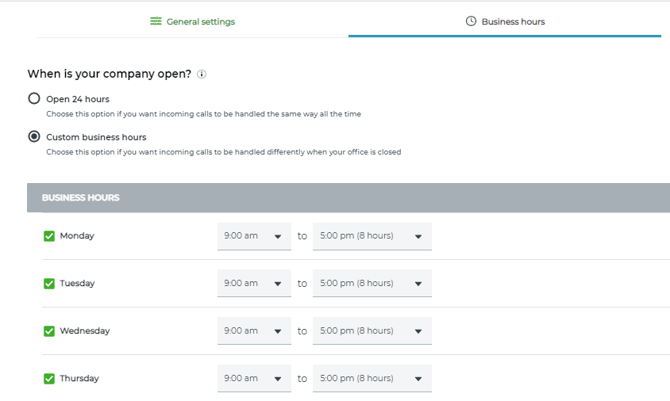The image size is (670, 401).
Task: Open Wednesday end time dropdown
Action: 372,331
